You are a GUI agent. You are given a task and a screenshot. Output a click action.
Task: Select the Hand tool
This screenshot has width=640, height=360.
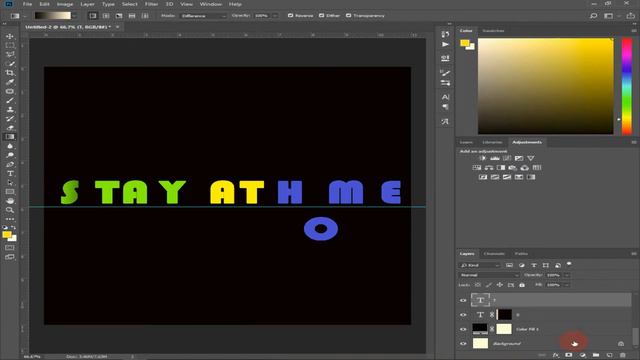[10, 201]
